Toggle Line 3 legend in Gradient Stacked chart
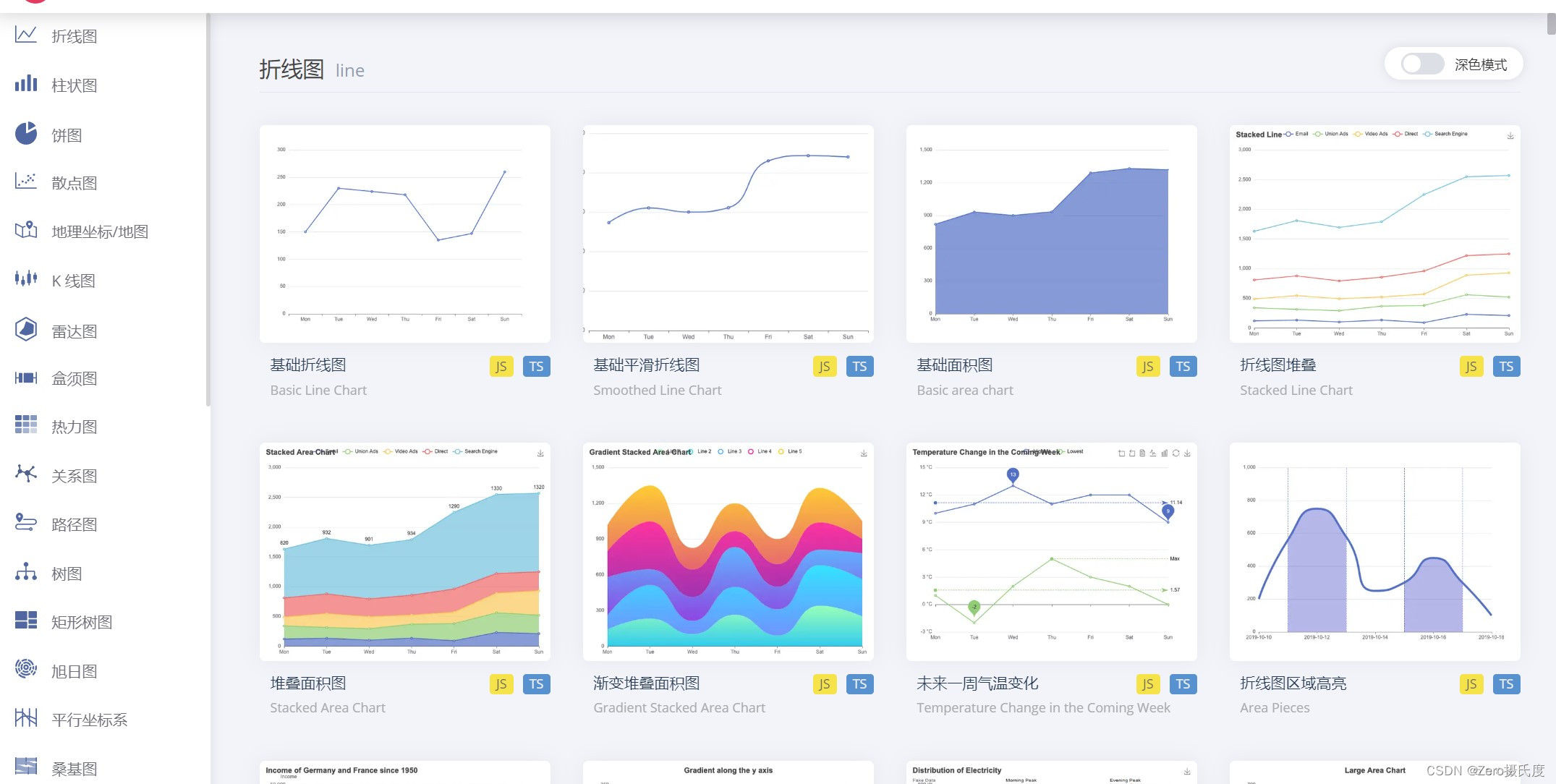This screenshot has width=1556, height=784. pos(729,451)
